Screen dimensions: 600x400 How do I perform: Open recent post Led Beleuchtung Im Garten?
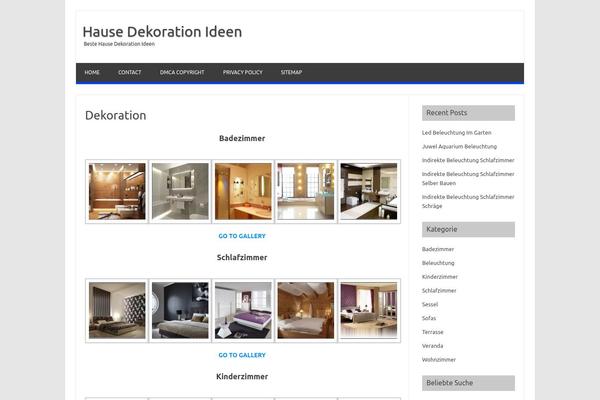pyautogui.click(x=457, y=132)
